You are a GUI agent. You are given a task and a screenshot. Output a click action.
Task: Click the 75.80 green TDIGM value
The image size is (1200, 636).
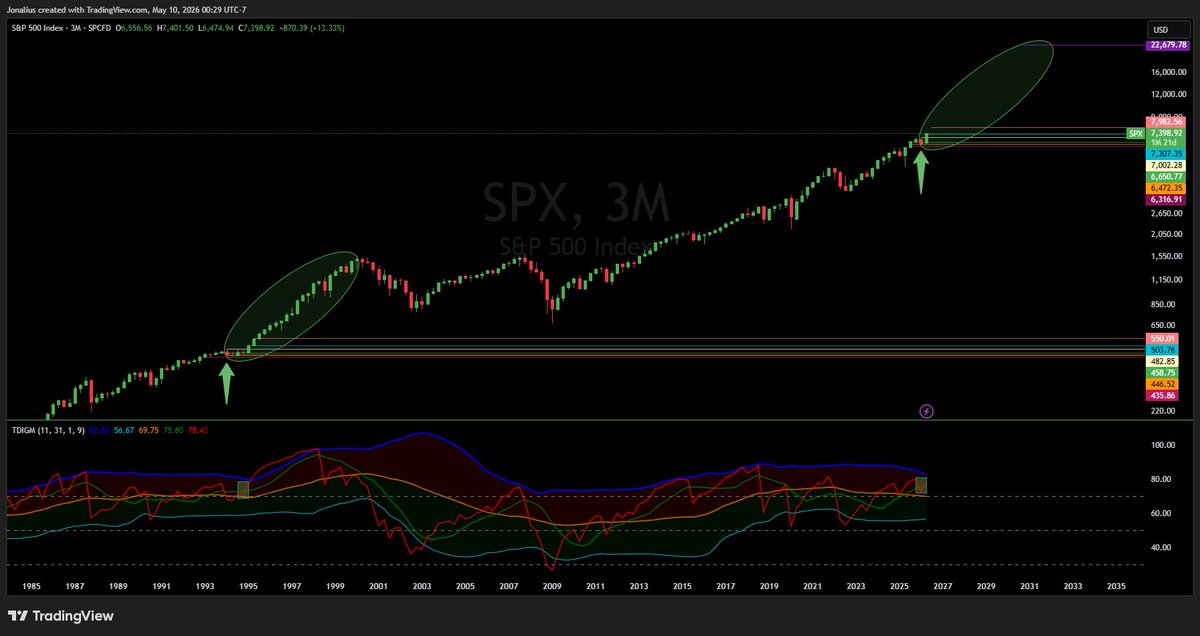(x=173, y=429)
